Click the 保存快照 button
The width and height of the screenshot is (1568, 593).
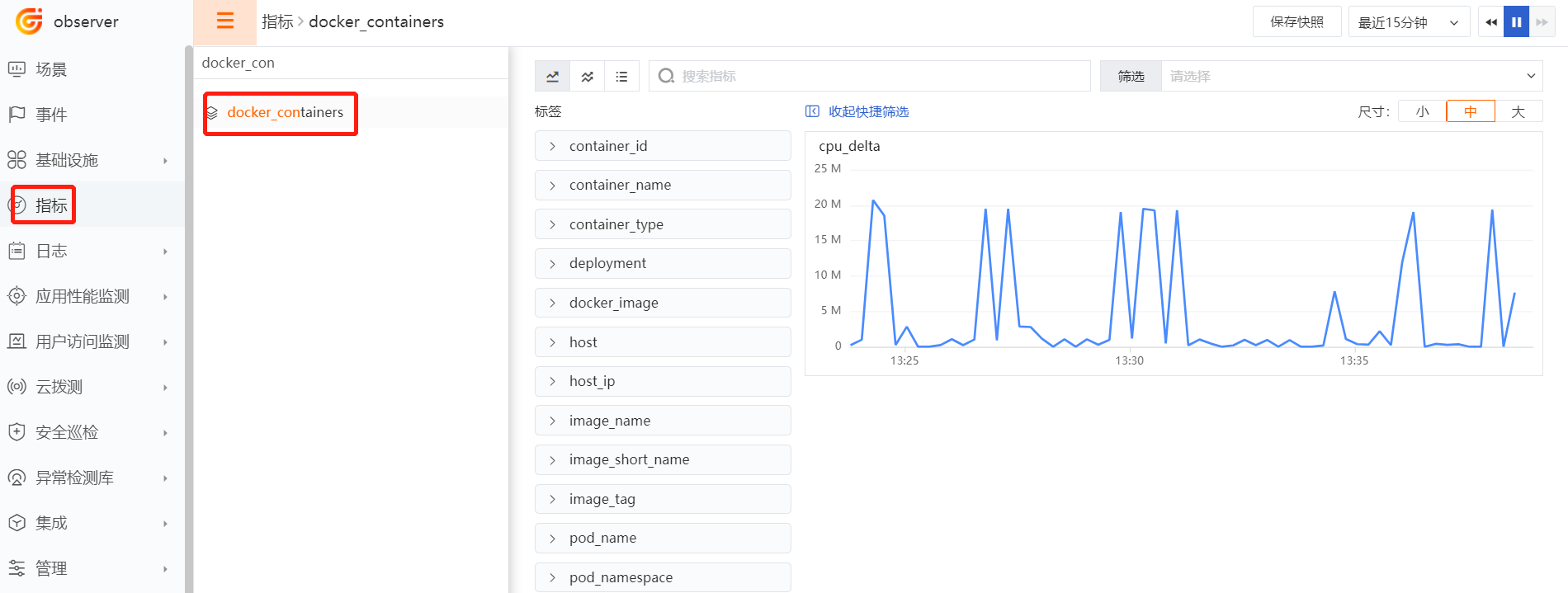[1296, 22]
